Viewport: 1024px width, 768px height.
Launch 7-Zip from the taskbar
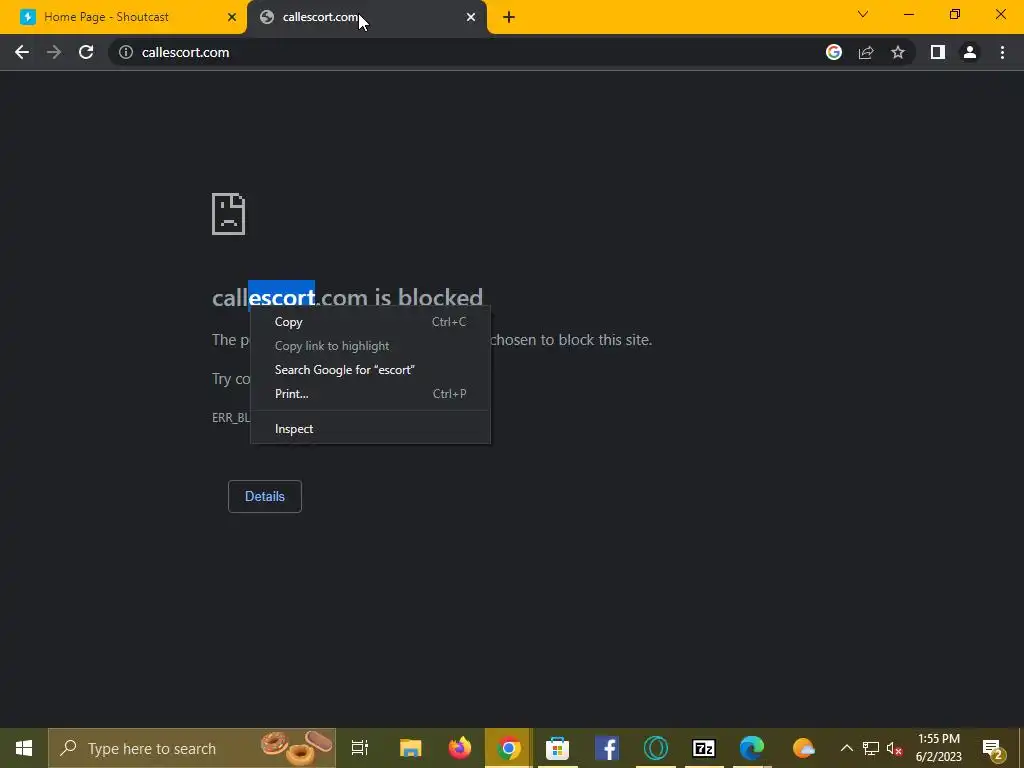(704, 748)
